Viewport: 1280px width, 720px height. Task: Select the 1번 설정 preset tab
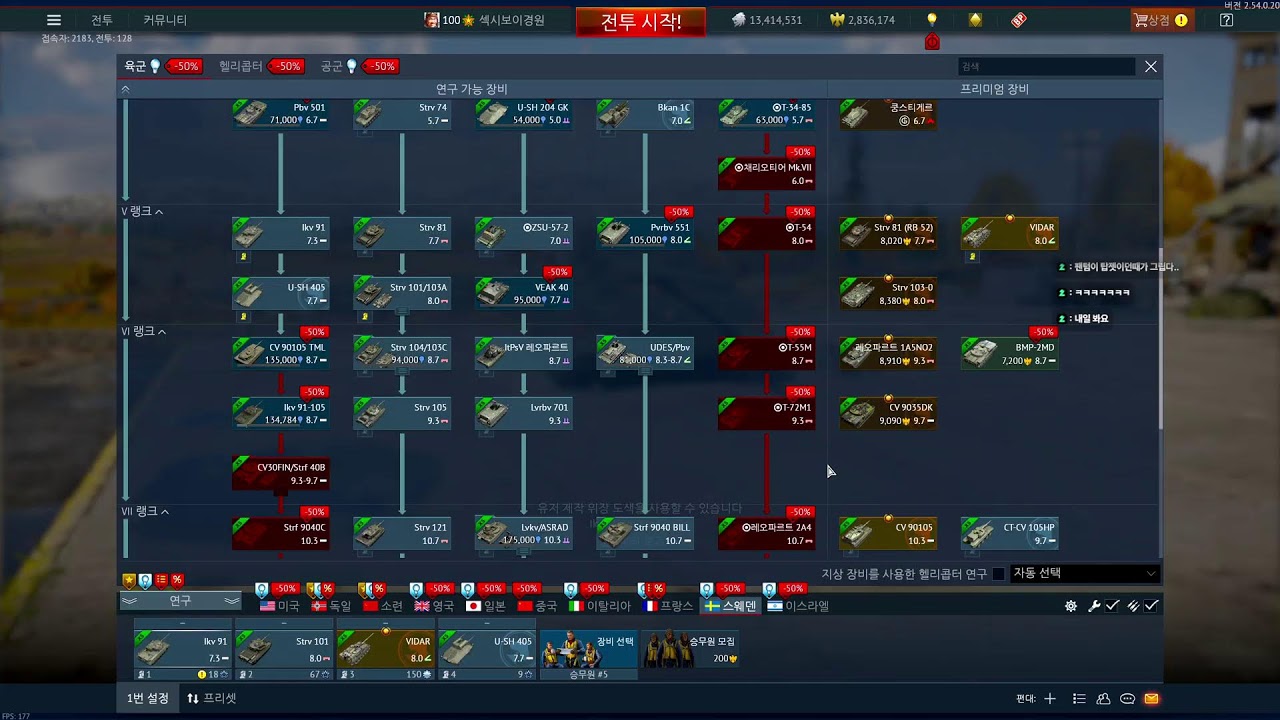(x=147, y=698)
